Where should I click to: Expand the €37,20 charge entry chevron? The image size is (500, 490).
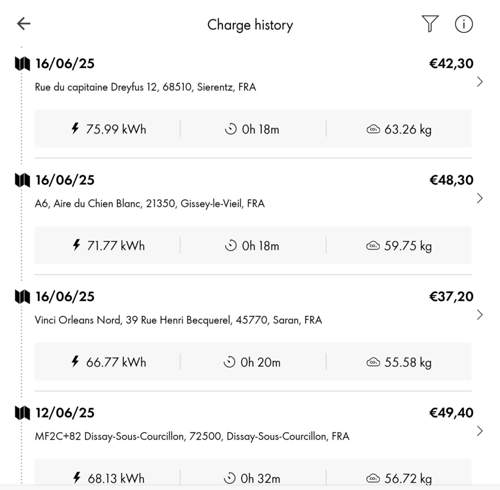tap(480, 315)
